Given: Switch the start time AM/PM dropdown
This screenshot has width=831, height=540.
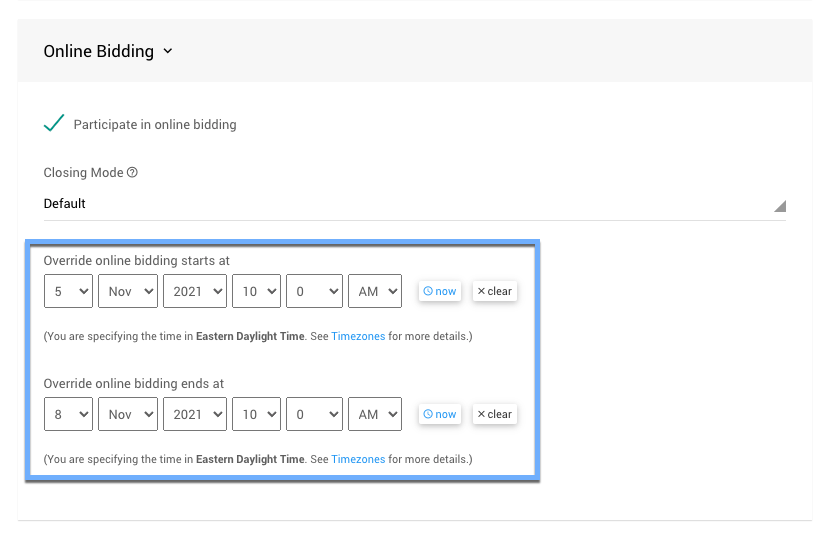Looking at the screenshot, I should pyautogui.click(x=374, y=291).
